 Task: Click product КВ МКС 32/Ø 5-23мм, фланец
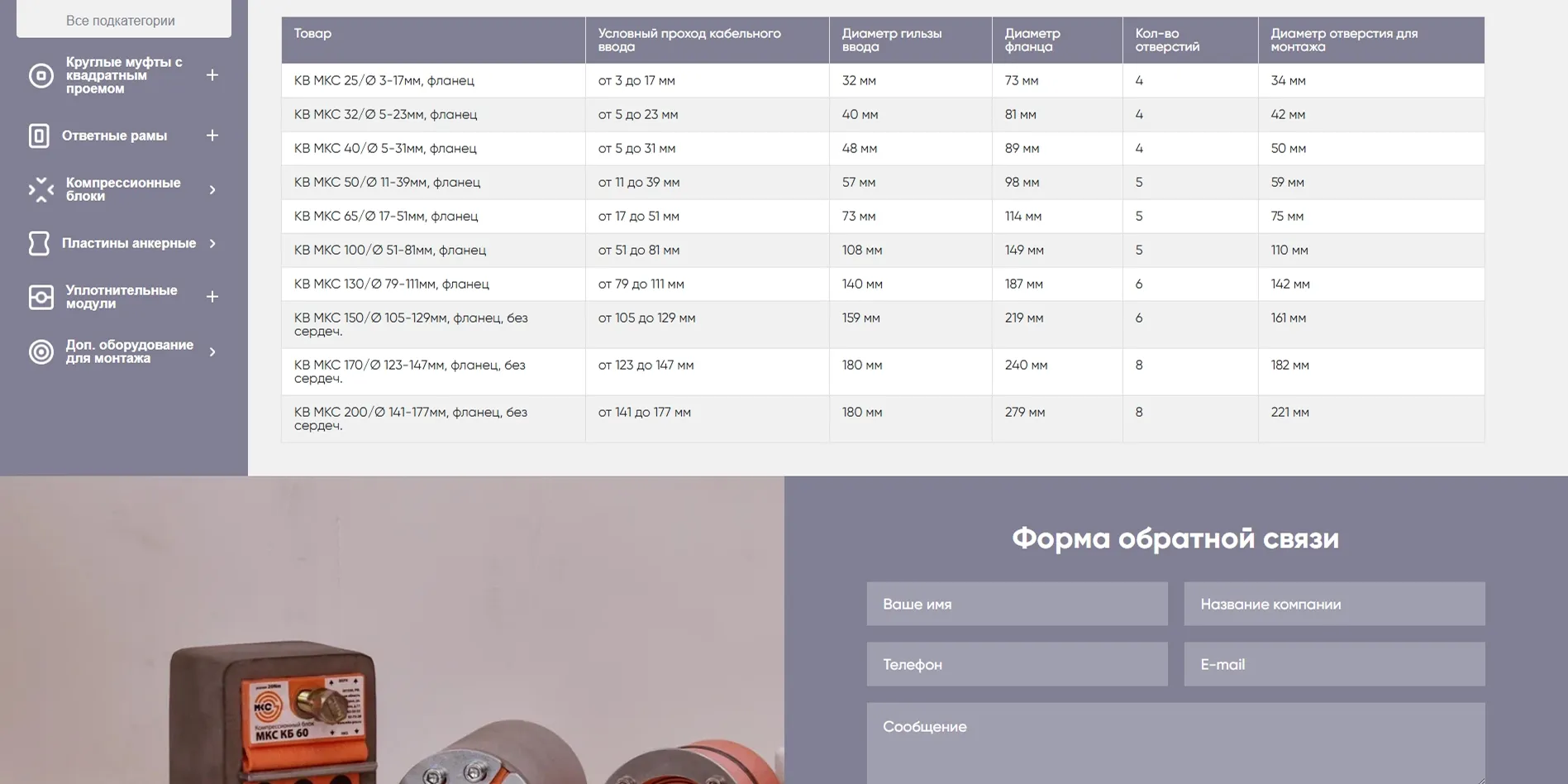pyautogui.click(x=386, y=114)
